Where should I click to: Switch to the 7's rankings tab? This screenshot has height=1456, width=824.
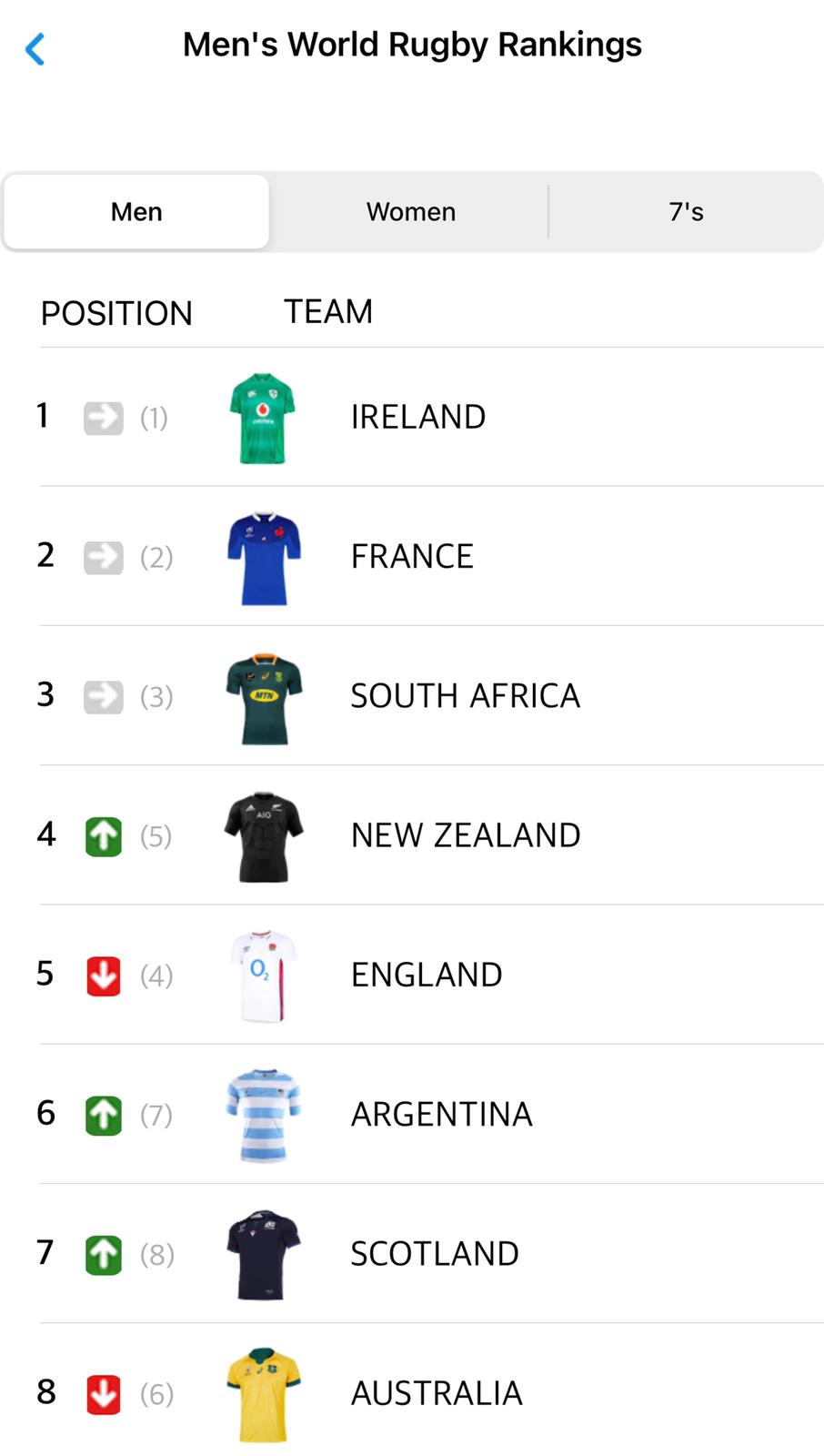pos(686,212)
